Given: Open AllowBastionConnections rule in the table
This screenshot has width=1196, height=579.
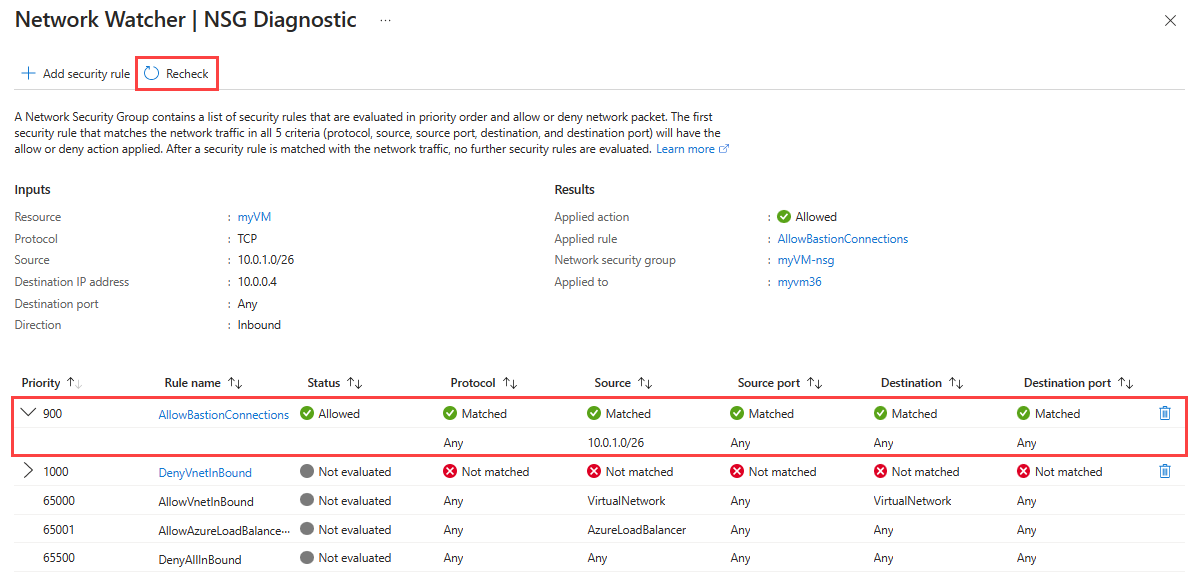Looking at the screenshot, I should pyautogui.click(x=223, y=414).
